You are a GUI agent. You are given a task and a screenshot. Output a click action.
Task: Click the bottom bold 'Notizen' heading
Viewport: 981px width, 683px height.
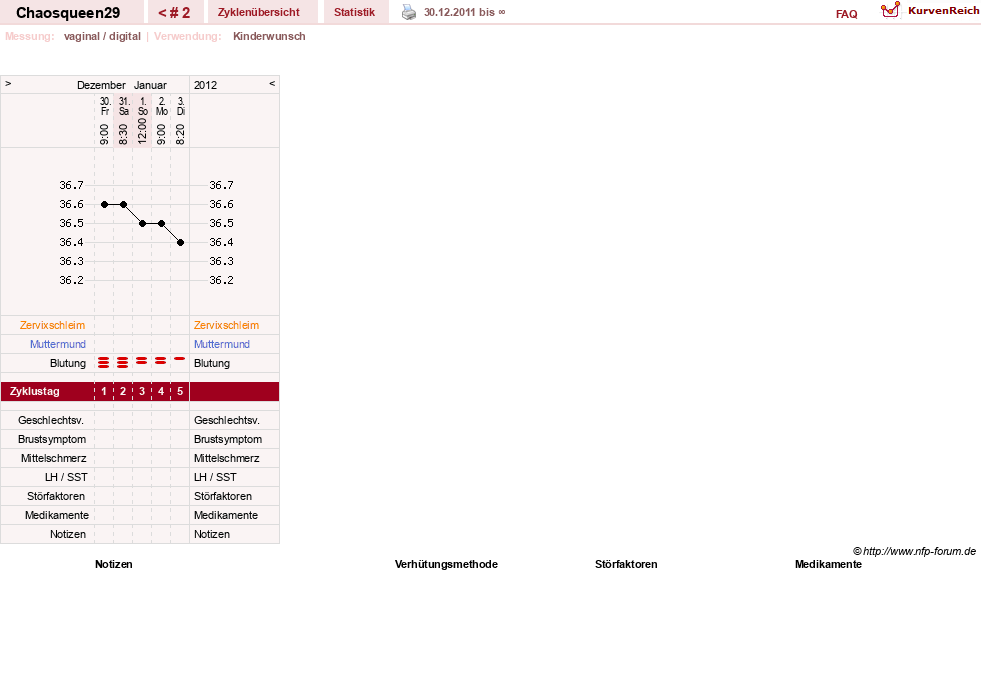point(113,564)
